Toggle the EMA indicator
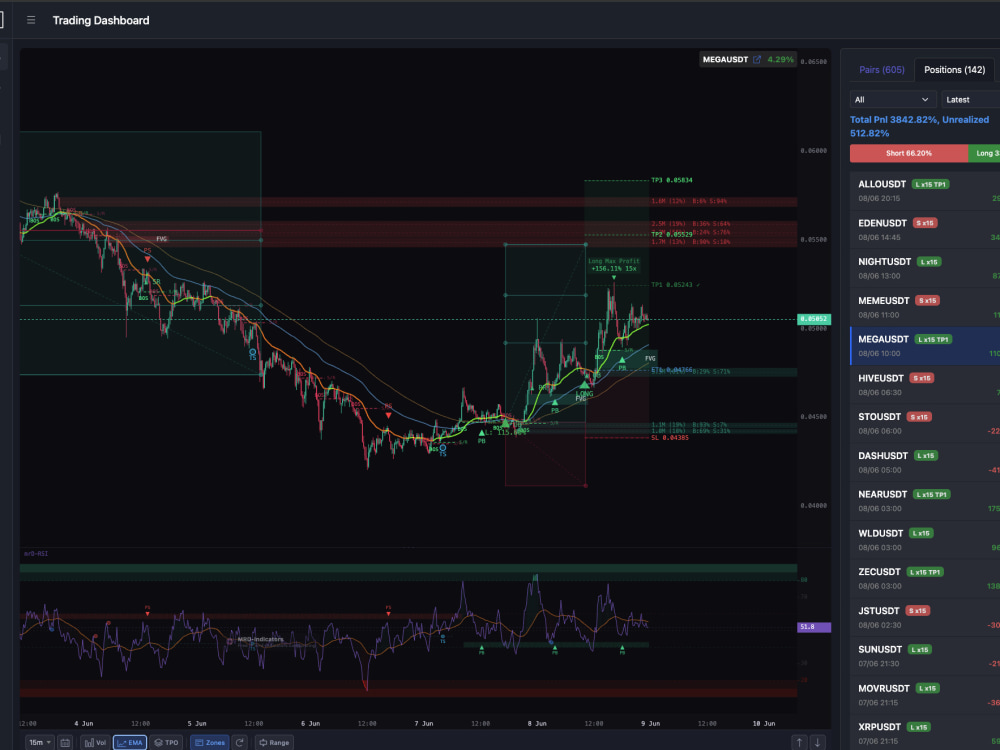Screen dimensions: 1000x750 tap(130, 742)
